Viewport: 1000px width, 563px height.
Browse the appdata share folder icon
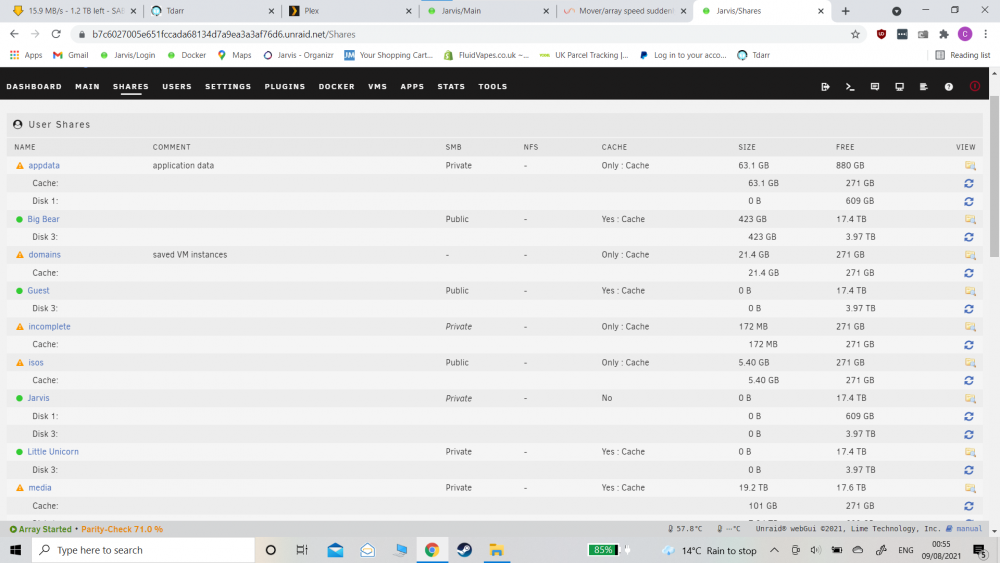point(970,165)
